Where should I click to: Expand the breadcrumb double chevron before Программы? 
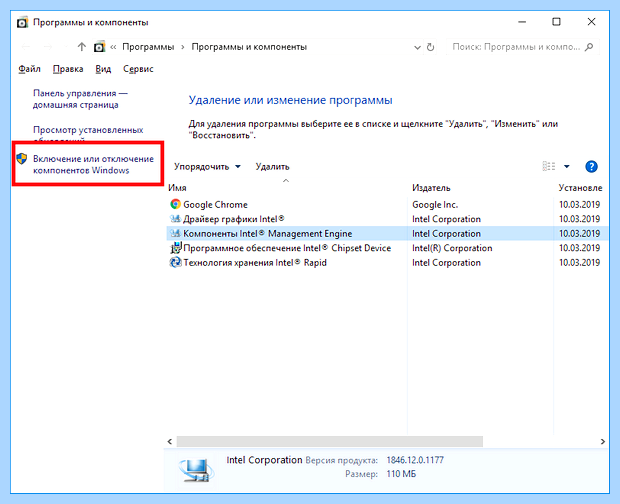click(113, 47)
